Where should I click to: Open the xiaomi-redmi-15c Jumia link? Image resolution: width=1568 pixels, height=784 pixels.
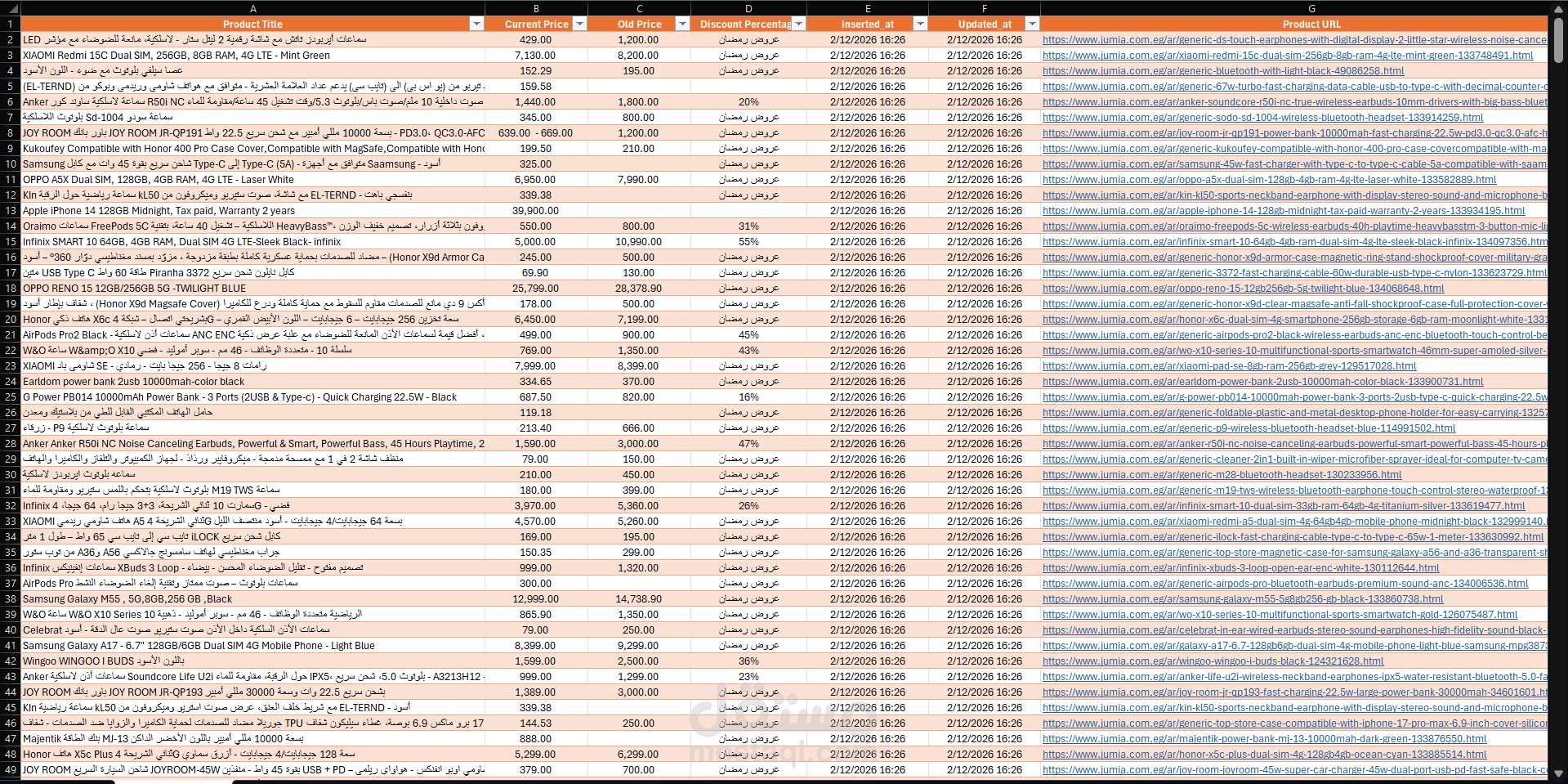click(1288, 56)
